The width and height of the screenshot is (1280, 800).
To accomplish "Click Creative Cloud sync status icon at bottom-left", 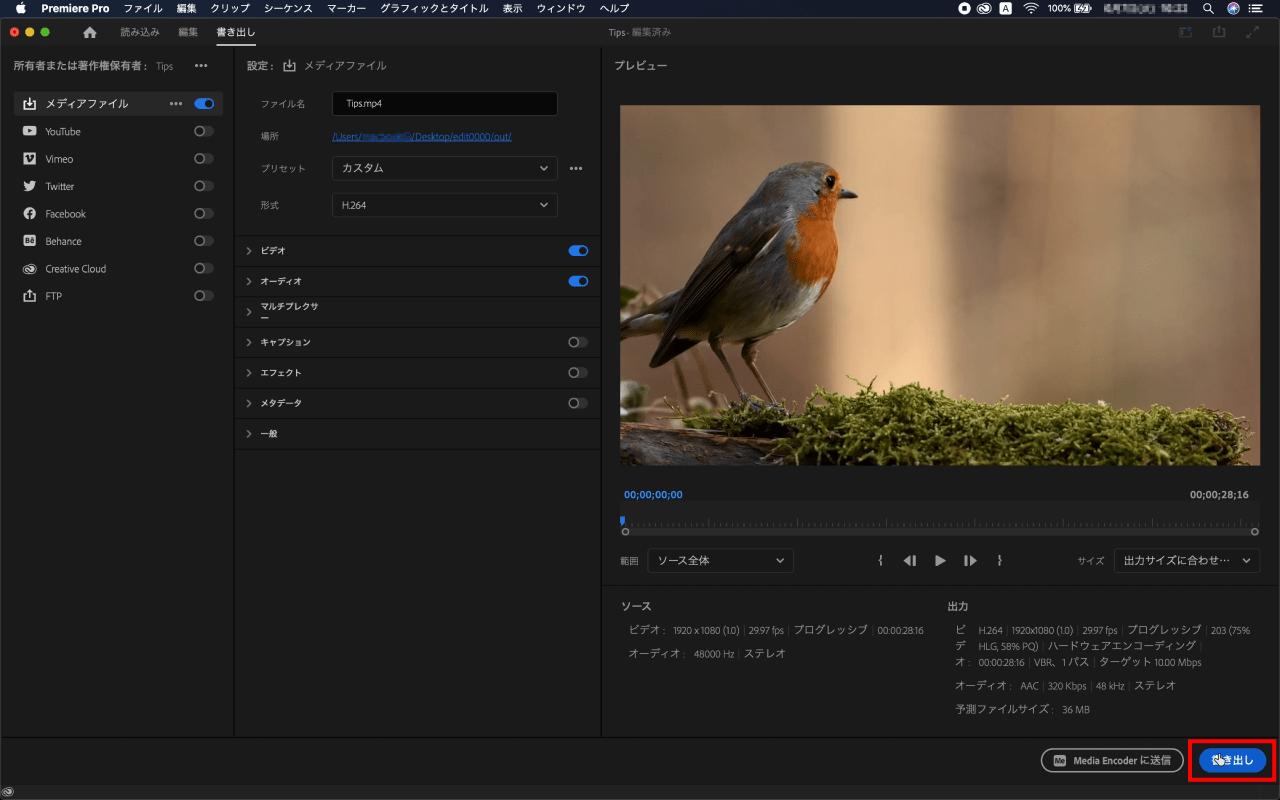I will coord(8,792).
